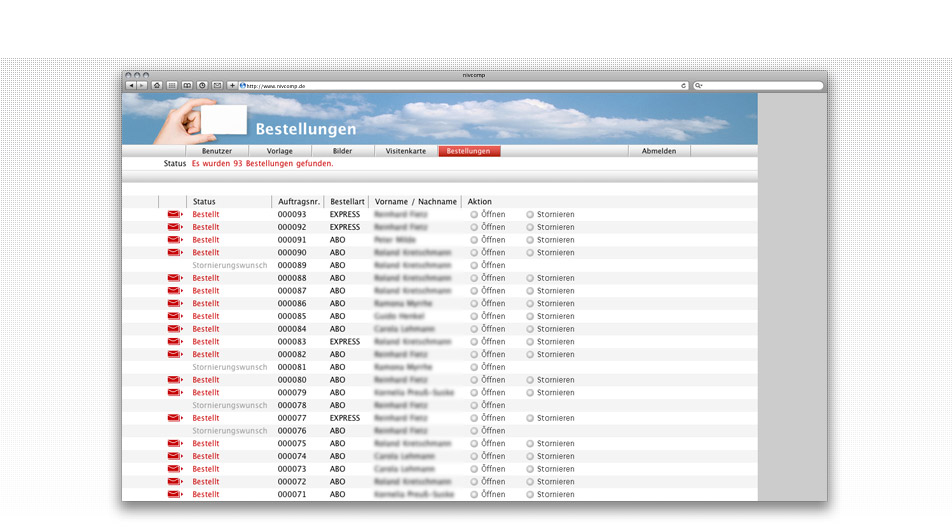Select the Stornieren radio button for order 000091
Viewport: 952px width, 530px height.
pyautogui.click(x=530, y=240)
